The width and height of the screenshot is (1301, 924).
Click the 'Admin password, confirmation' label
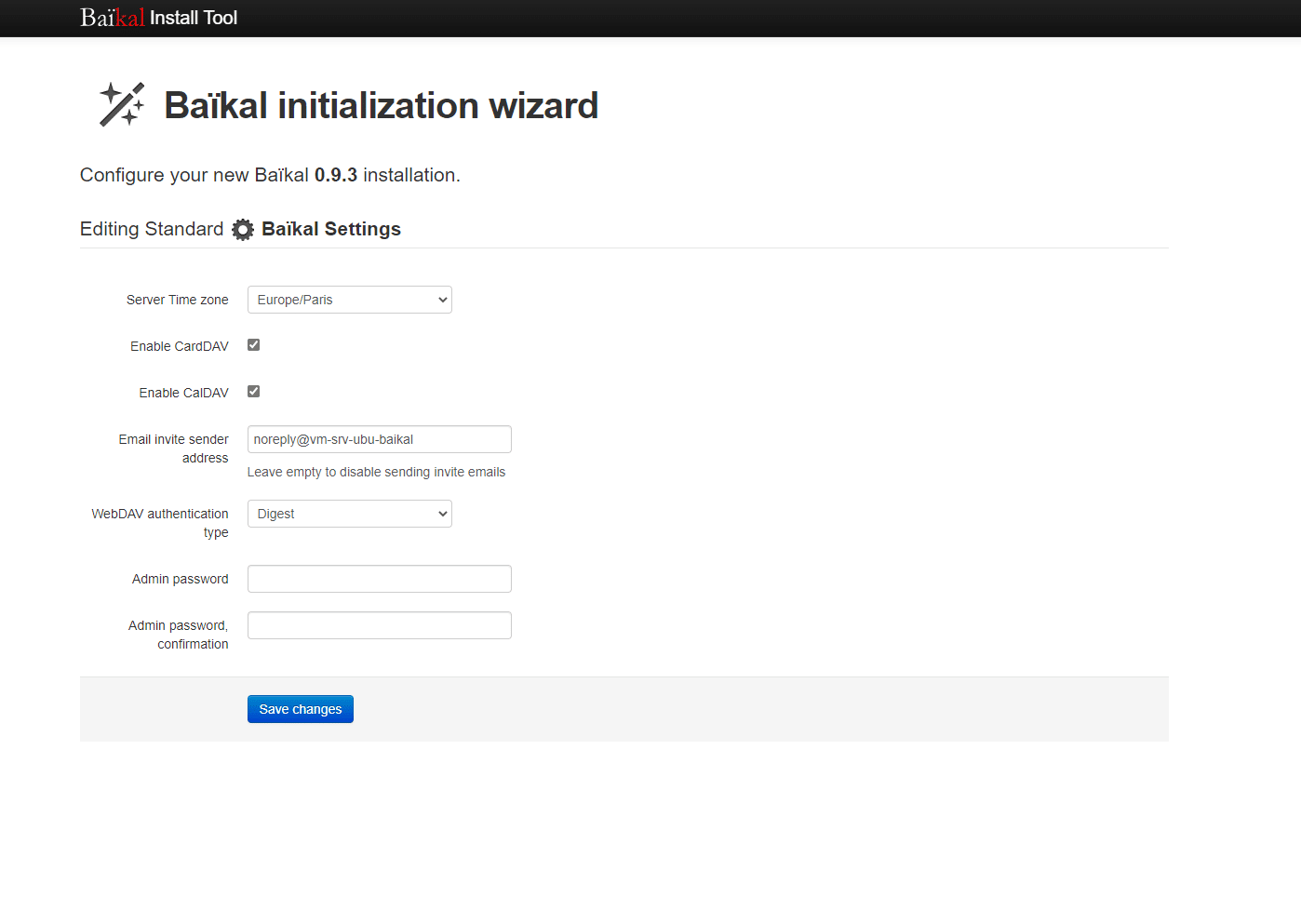tap(178, 635)
